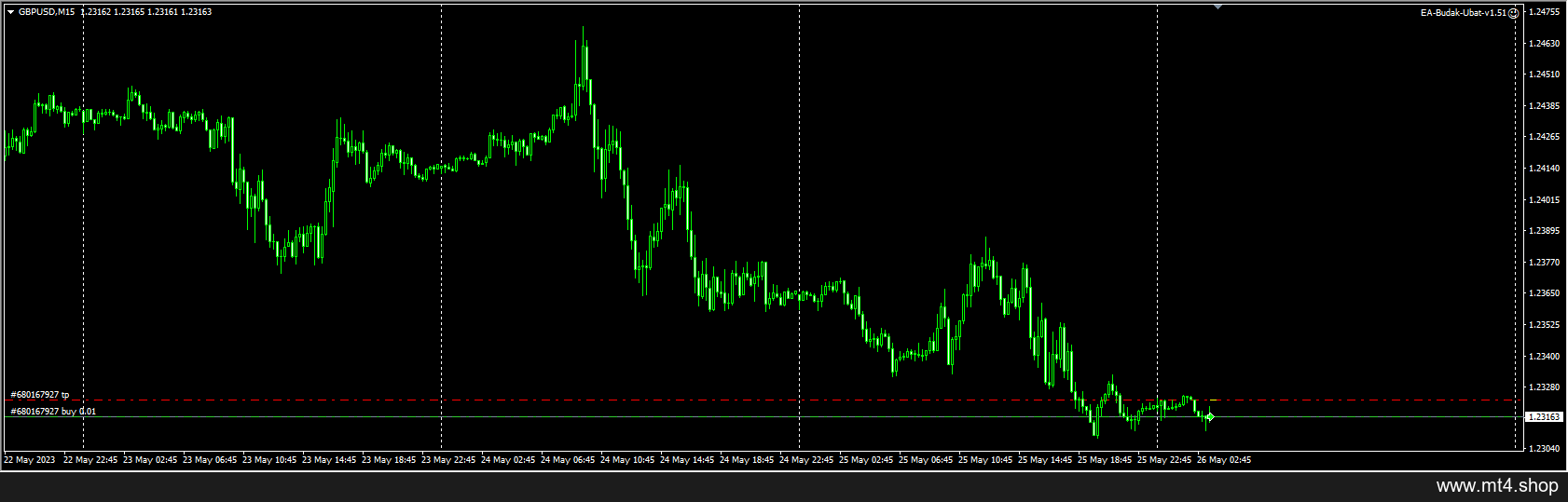Image resolution: width=1568 pixels, height=502 pixels.
Task: Click the 25 May 06:45 time label
Action: pos(926,460)
